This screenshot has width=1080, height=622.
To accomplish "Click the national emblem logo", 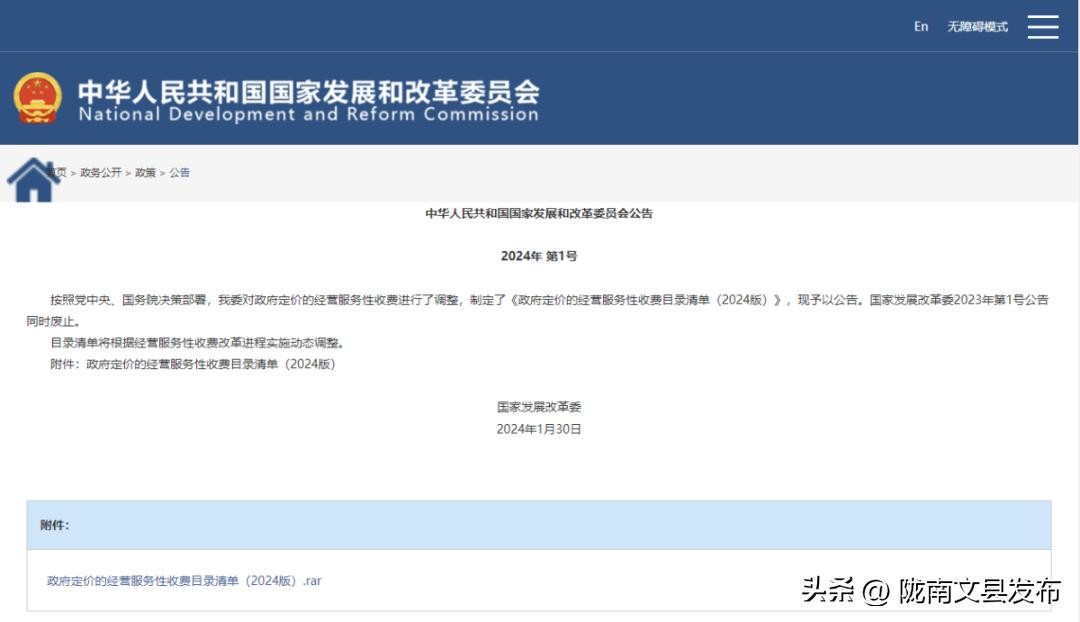I will pos(38,98).
